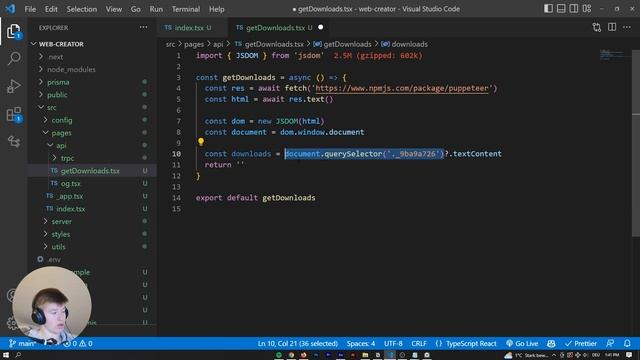Collapse the WEB-CREATOR root folder
The height and width of the screenshot is (360, 640).
(61, 44)
